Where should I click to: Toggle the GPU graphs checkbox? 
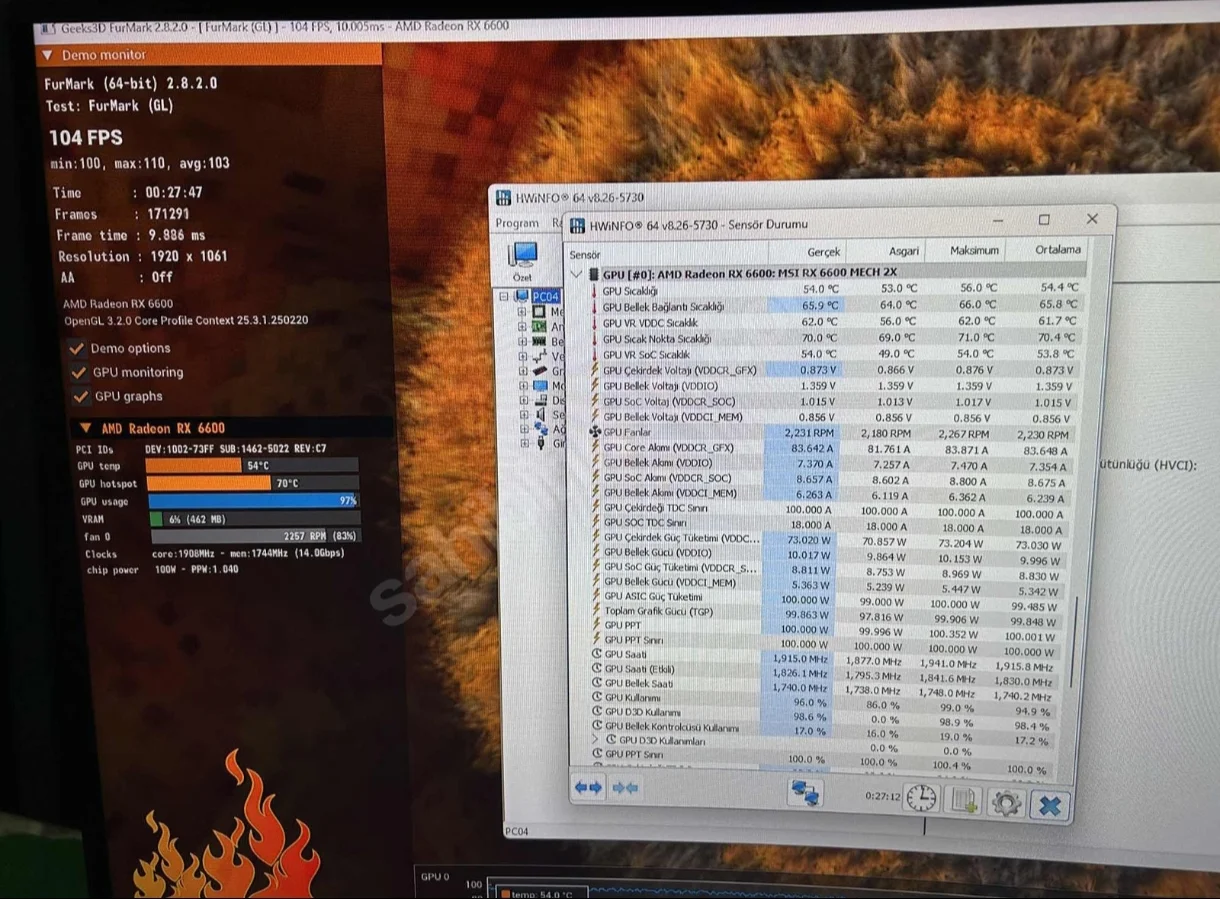pos(80,396)
